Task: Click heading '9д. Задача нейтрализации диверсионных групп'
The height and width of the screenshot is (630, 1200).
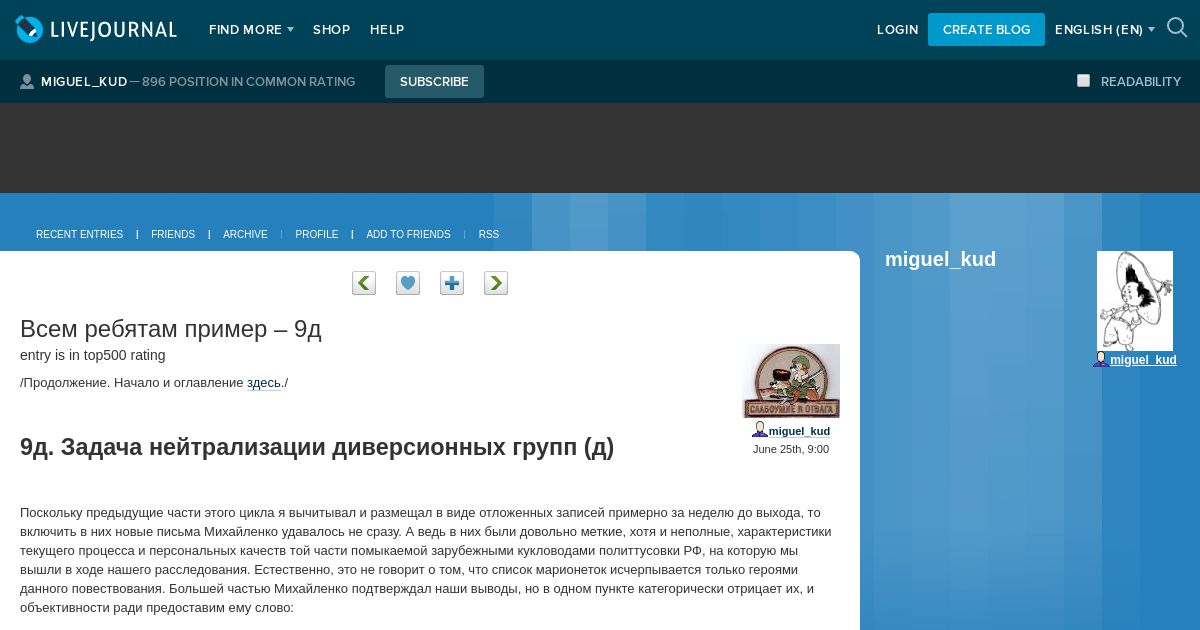Action: (x=317, y=447)
